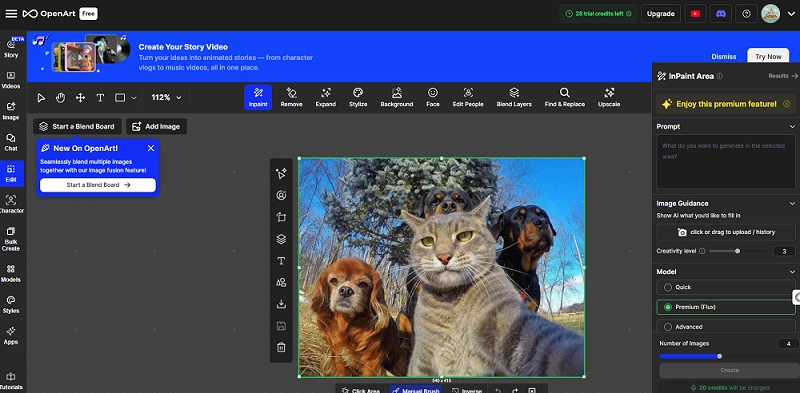This screenshot has width=800, height=393.
Task: Select the Edit People tool tab
Action: pos(468,97)
